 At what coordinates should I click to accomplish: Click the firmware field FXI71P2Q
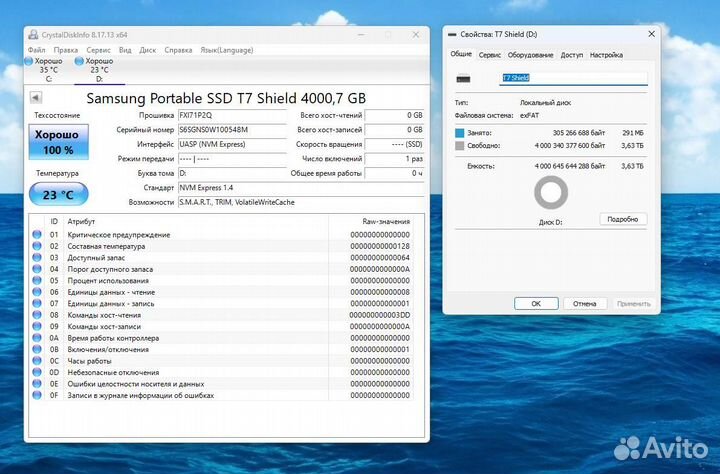[x=232, y=115]
